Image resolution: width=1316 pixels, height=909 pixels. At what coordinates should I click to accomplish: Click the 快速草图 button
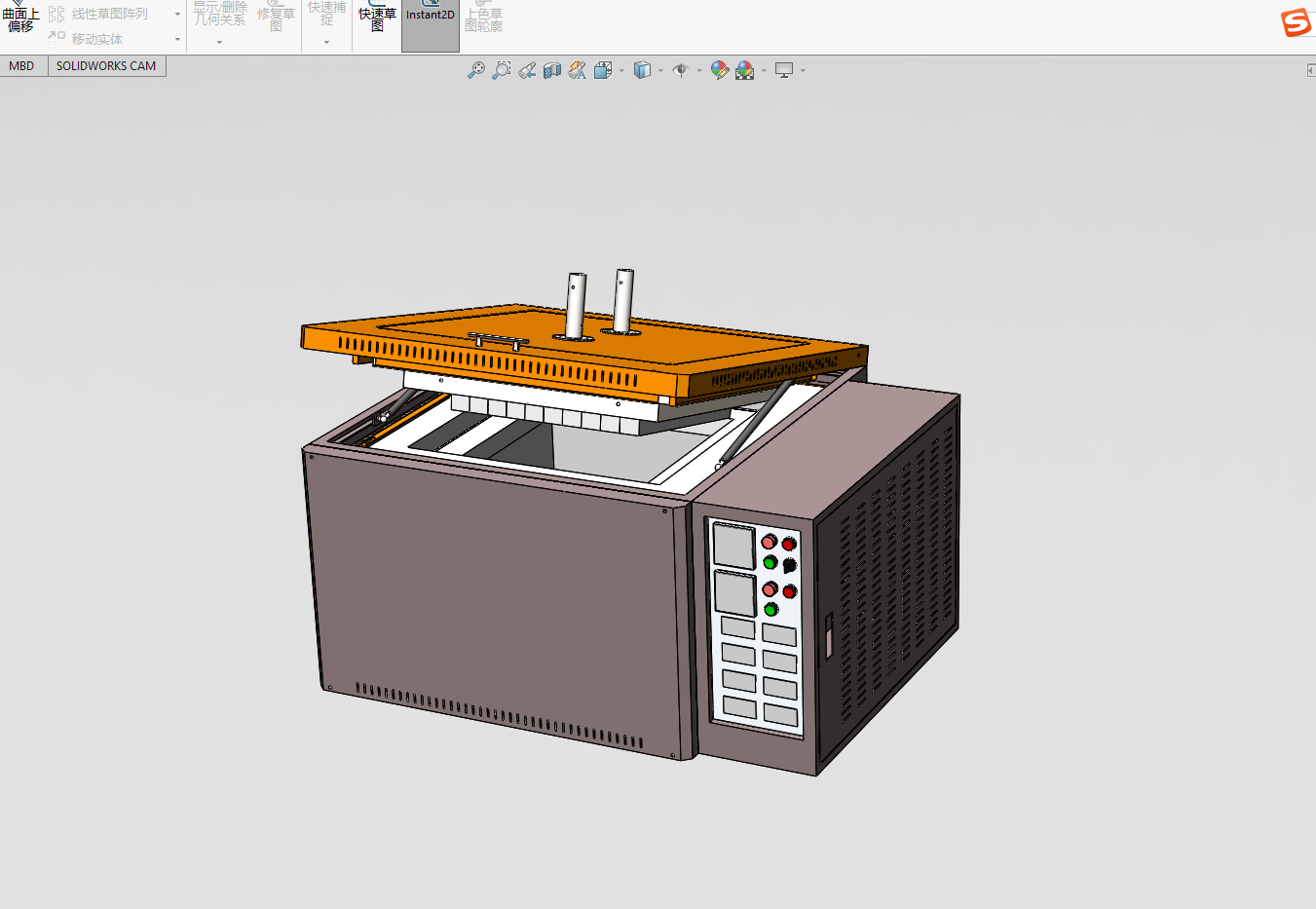click(x=377, y=19)
